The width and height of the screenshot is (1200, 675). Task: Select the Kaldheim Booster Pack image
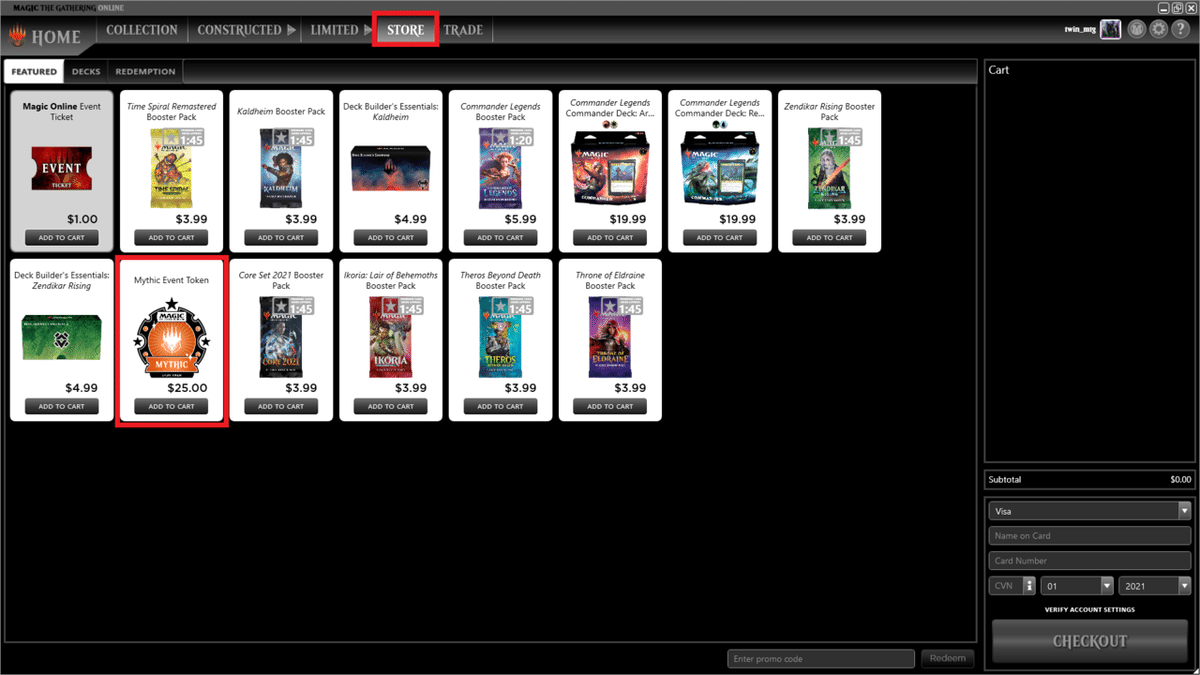pyautogui.click(x=283, y=167)
